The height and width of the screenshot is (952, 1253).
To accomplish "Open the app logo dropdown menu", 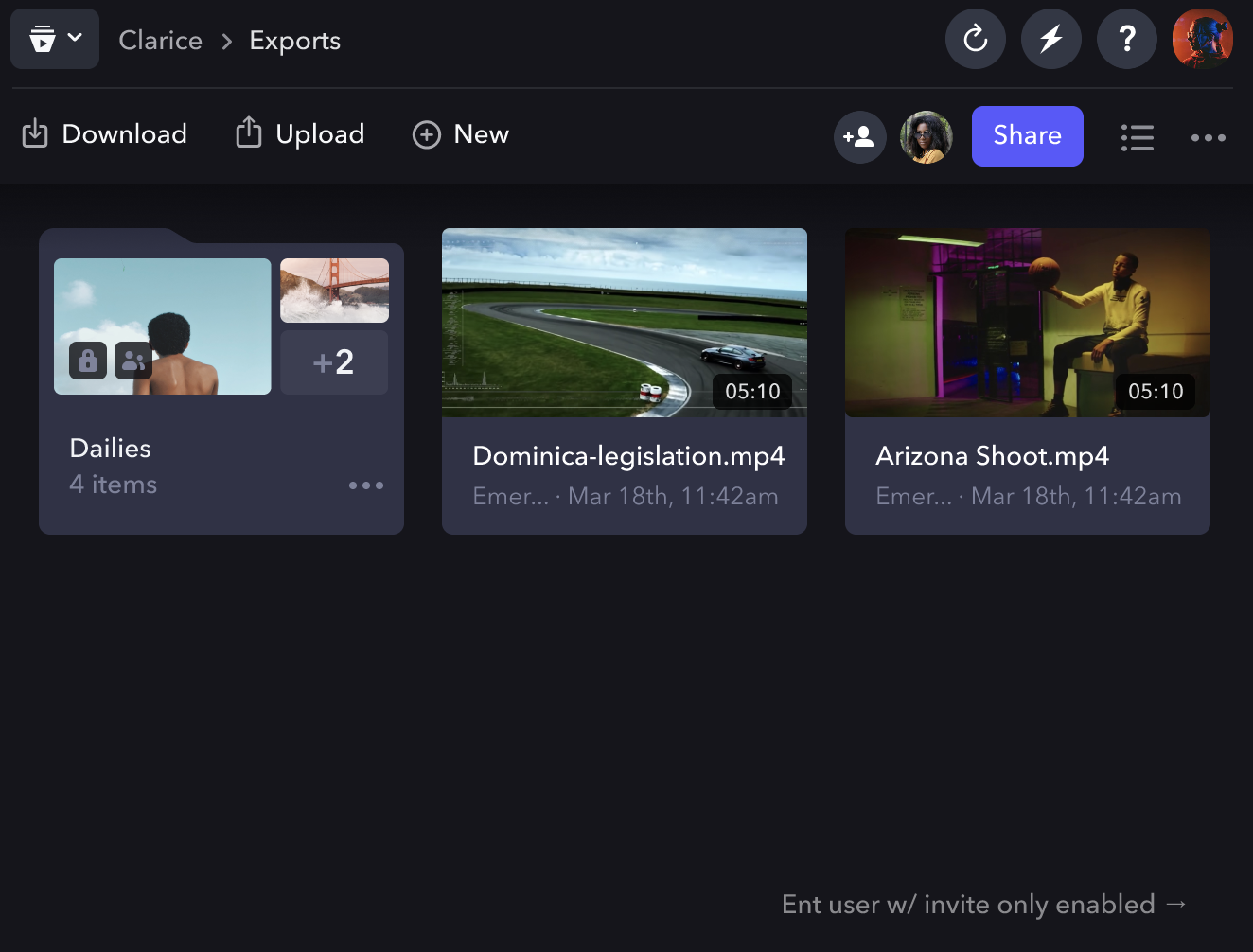I will point(55,39).
